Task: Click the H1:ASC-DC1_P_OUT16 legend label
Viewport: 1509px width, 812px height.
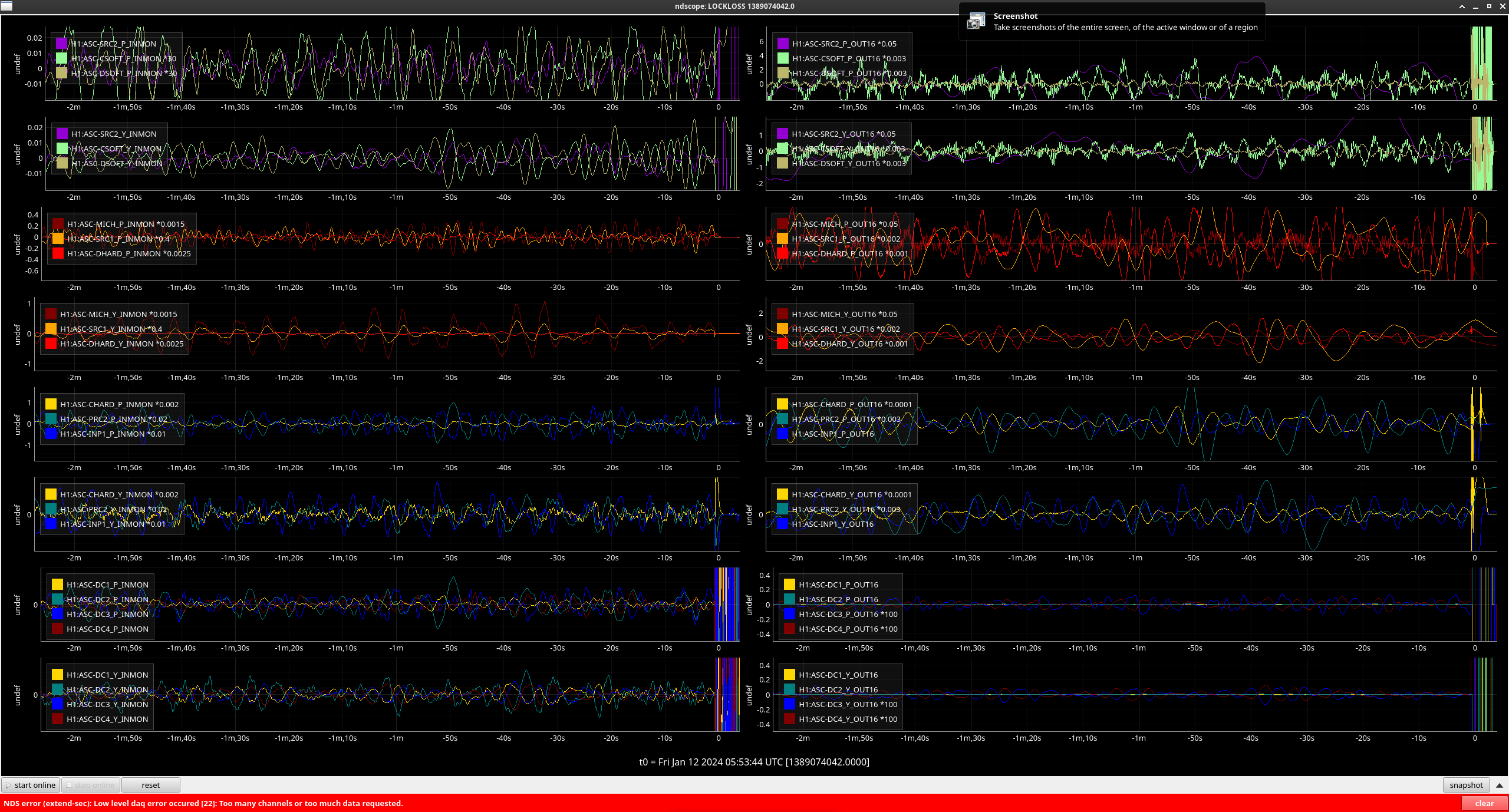Action: point(838,585)
